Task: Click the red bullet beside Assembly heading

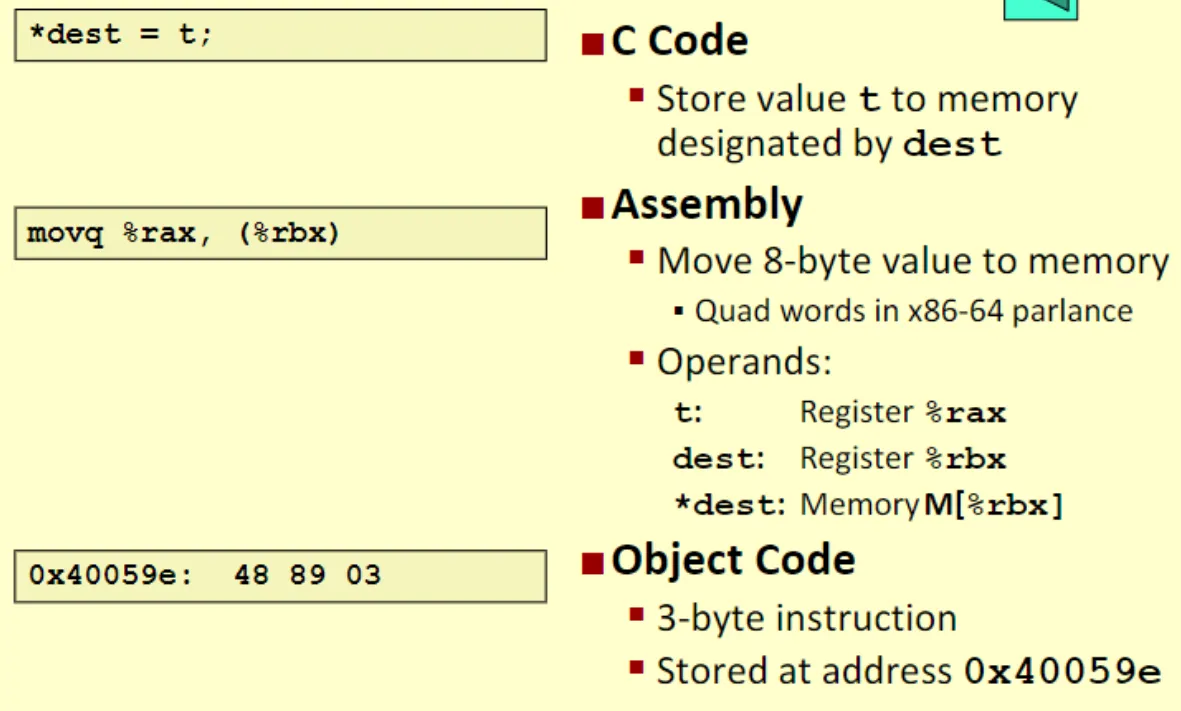Action: pyautogui.click(x=593, y=207)
